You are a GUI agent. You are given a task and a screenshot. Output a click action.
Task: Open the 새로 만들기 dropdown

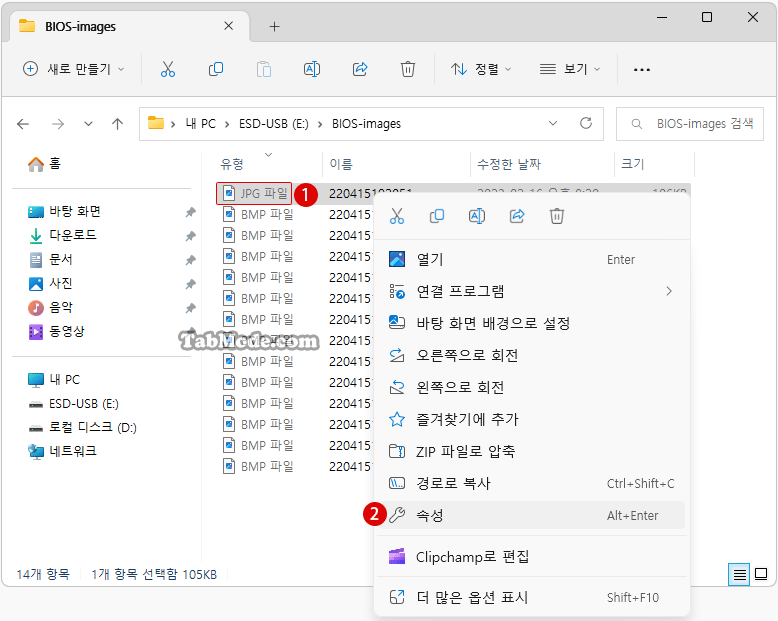tap(74, 69)
